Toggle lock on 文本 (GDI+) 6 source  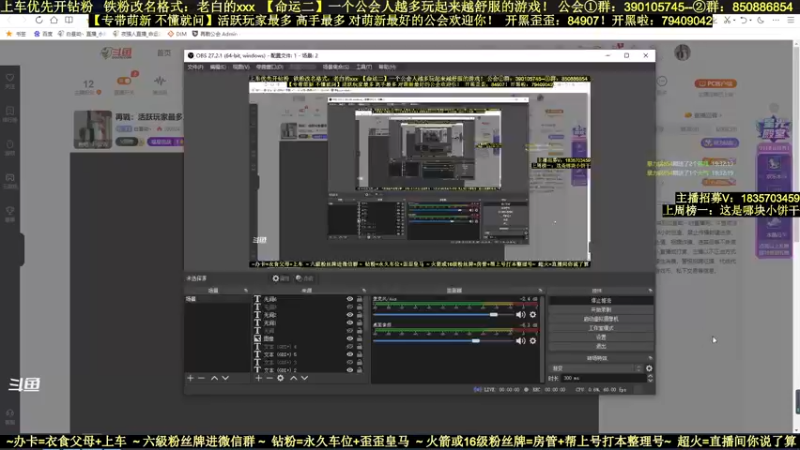click(x=360, y=354)
